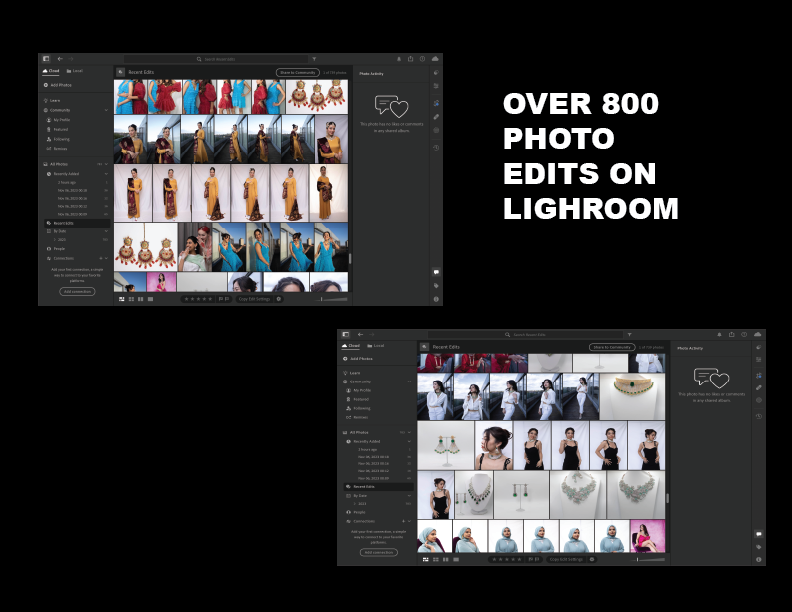This screenshot has width=792, height=612.
Task: Toggle pick flag in upper window toolbar
Action: click(221, 299)
